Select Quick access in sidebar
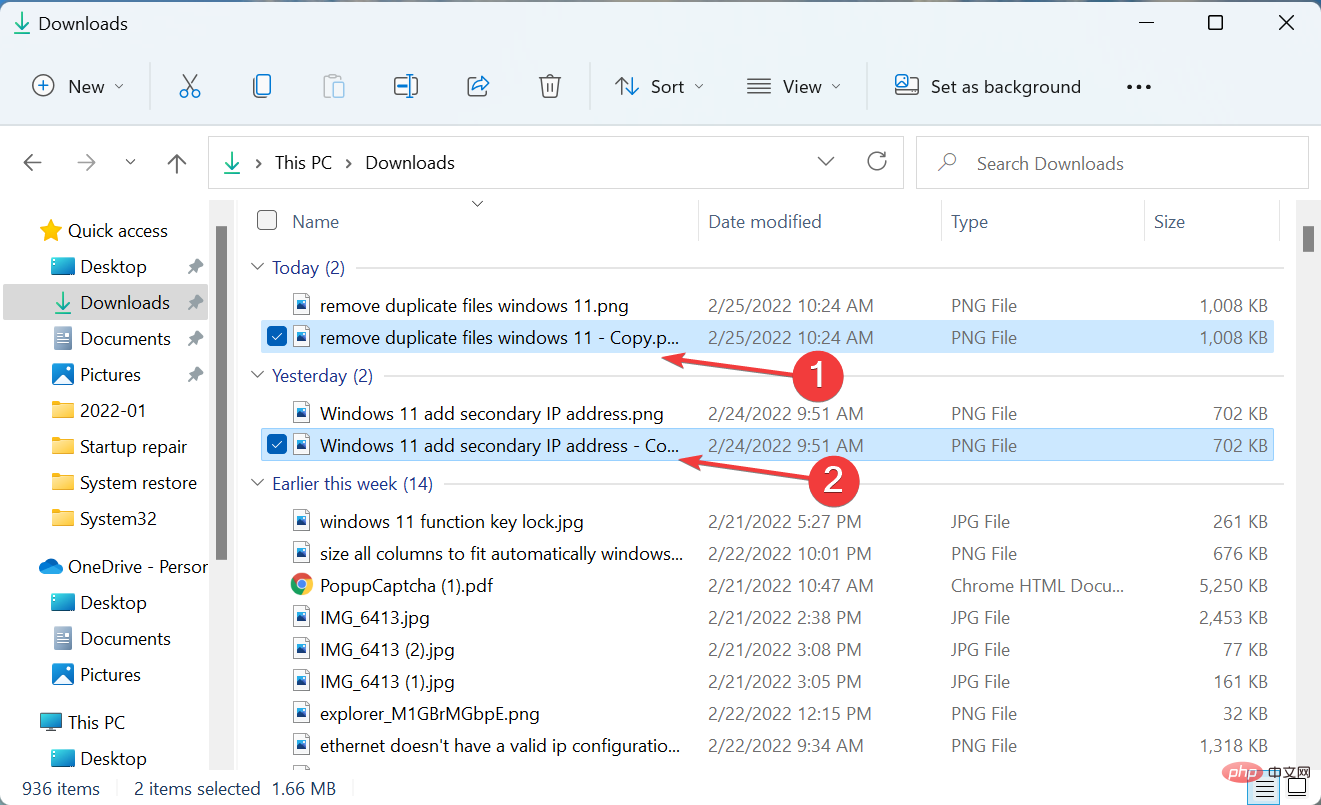Image resolution: width=1321 pixels, height=805 pixels. [x=117, y=231]
